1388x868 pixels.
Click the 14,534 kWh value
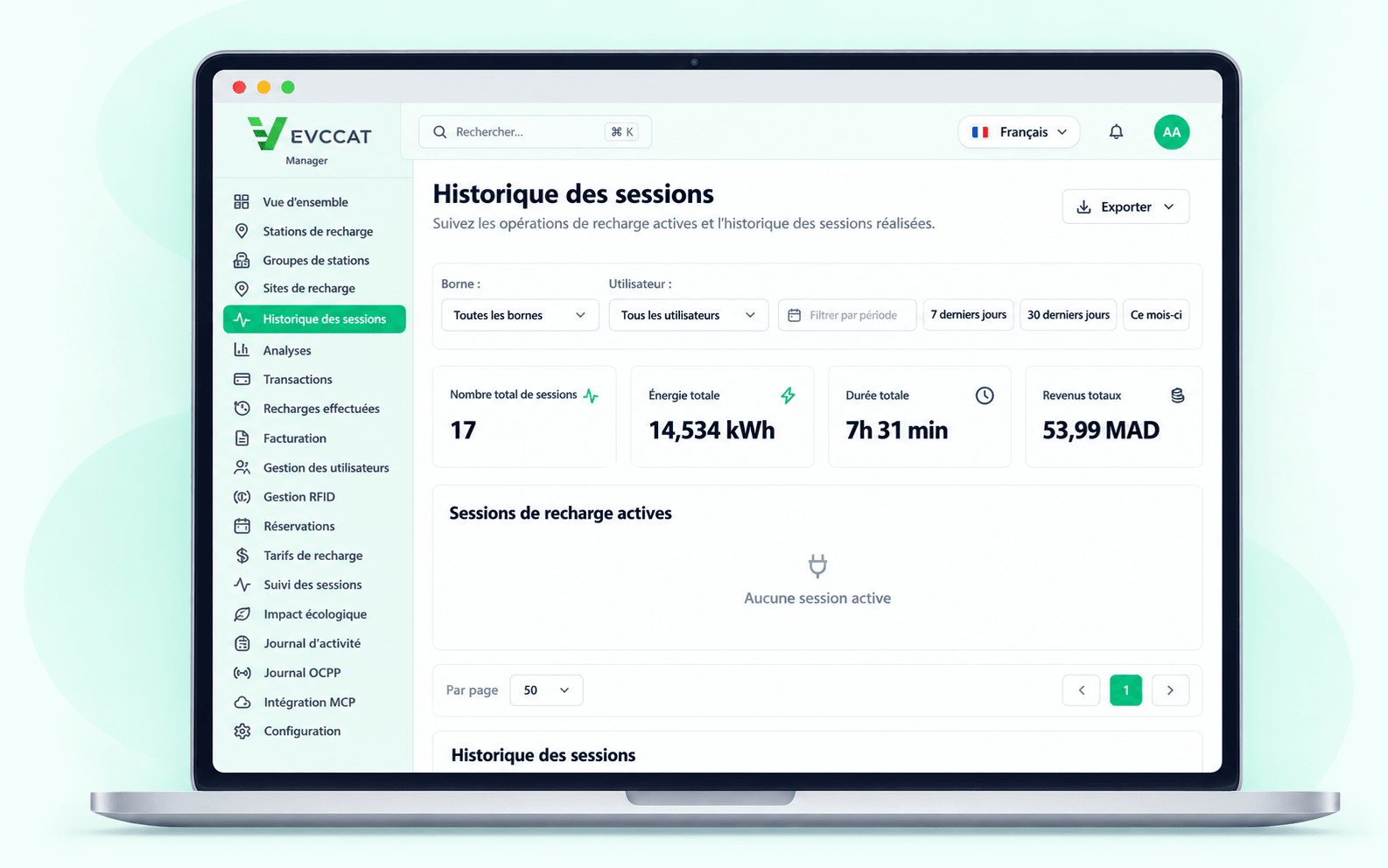[712, 430]
